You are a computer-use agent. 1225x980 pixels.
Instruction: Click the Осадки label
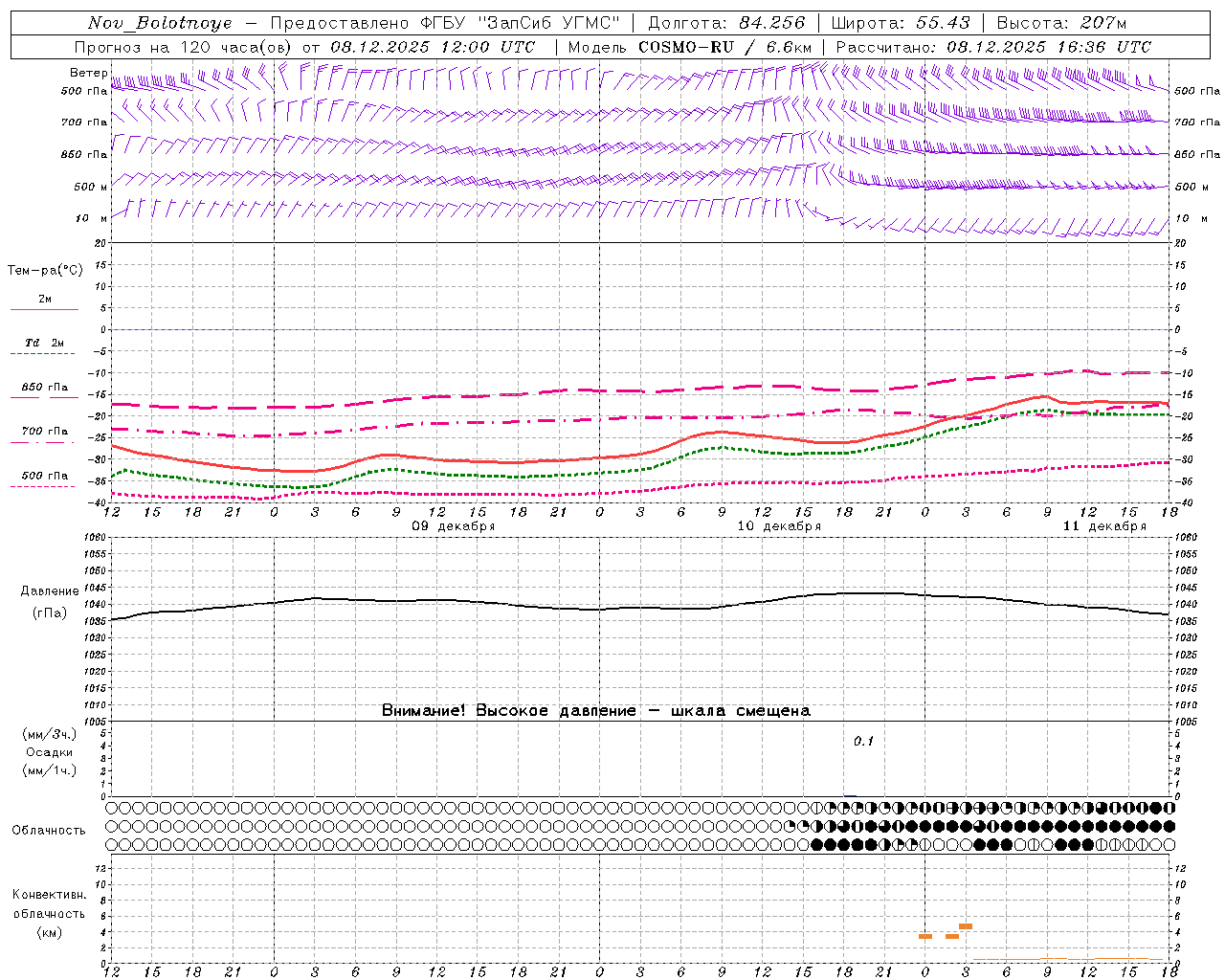click(50, 752)
